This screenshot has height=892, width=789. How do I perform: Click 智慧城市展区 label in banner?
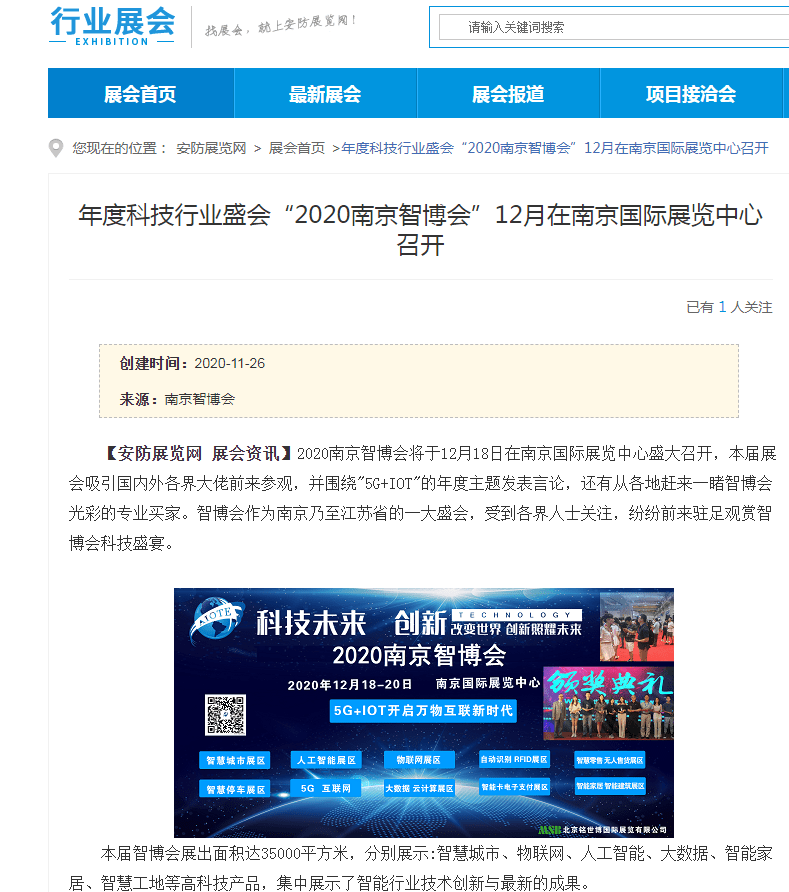coord(235,761)
